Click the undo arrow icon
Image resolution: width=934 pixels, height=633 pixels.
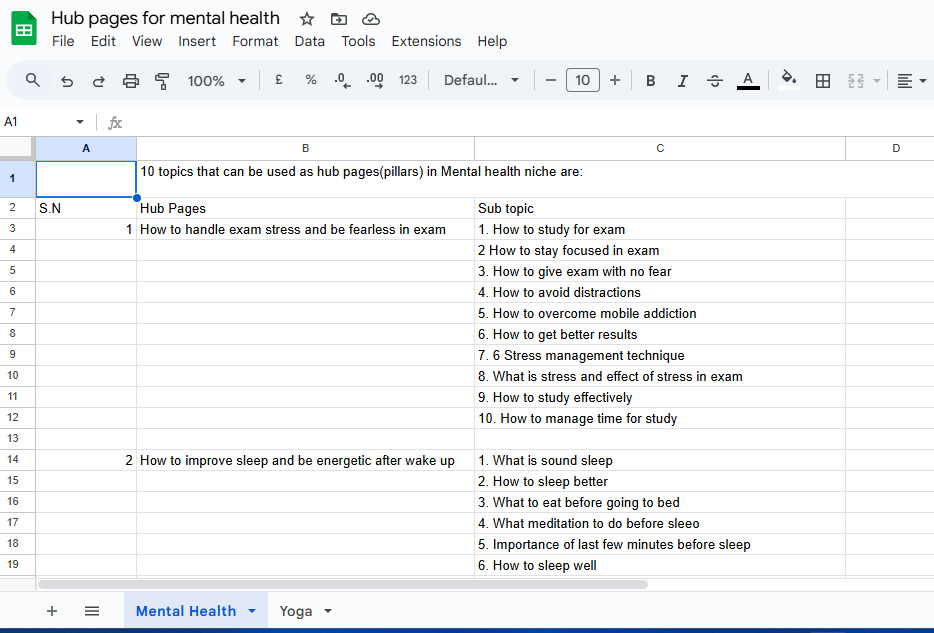pos(67,81)
